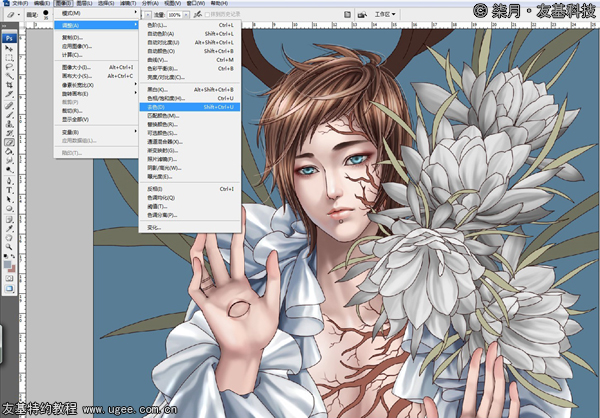Select the Clone Stamp tool
600x418 pixels.
9,124
